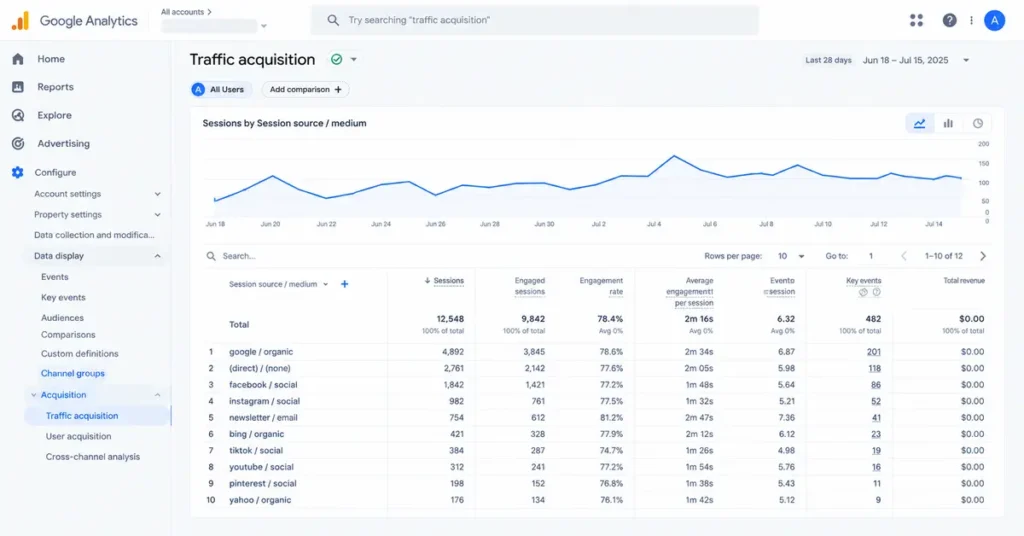Open Data collection and modification menu
1024x536 pixels.
pyautogui.click(x=94, y=235)
